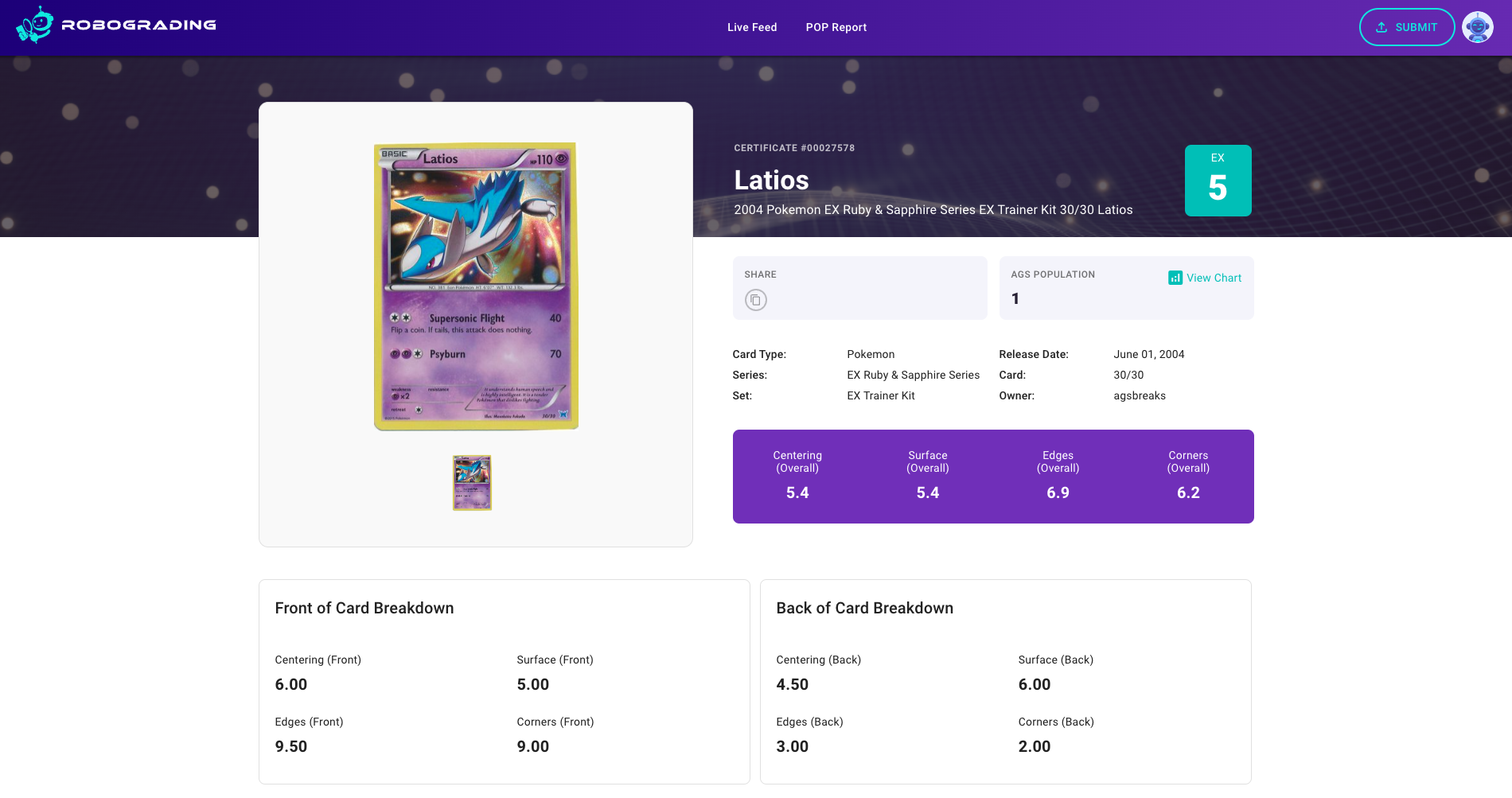Image resolution: width=1512 pixels, height=798 pixels.
Task: Click Centering (Front) value 6.00
Action: (291, 684)
